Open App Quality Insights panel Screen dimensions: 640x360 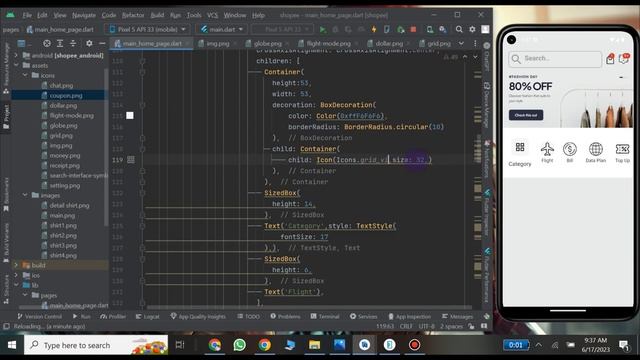click(x=198, y=316)
